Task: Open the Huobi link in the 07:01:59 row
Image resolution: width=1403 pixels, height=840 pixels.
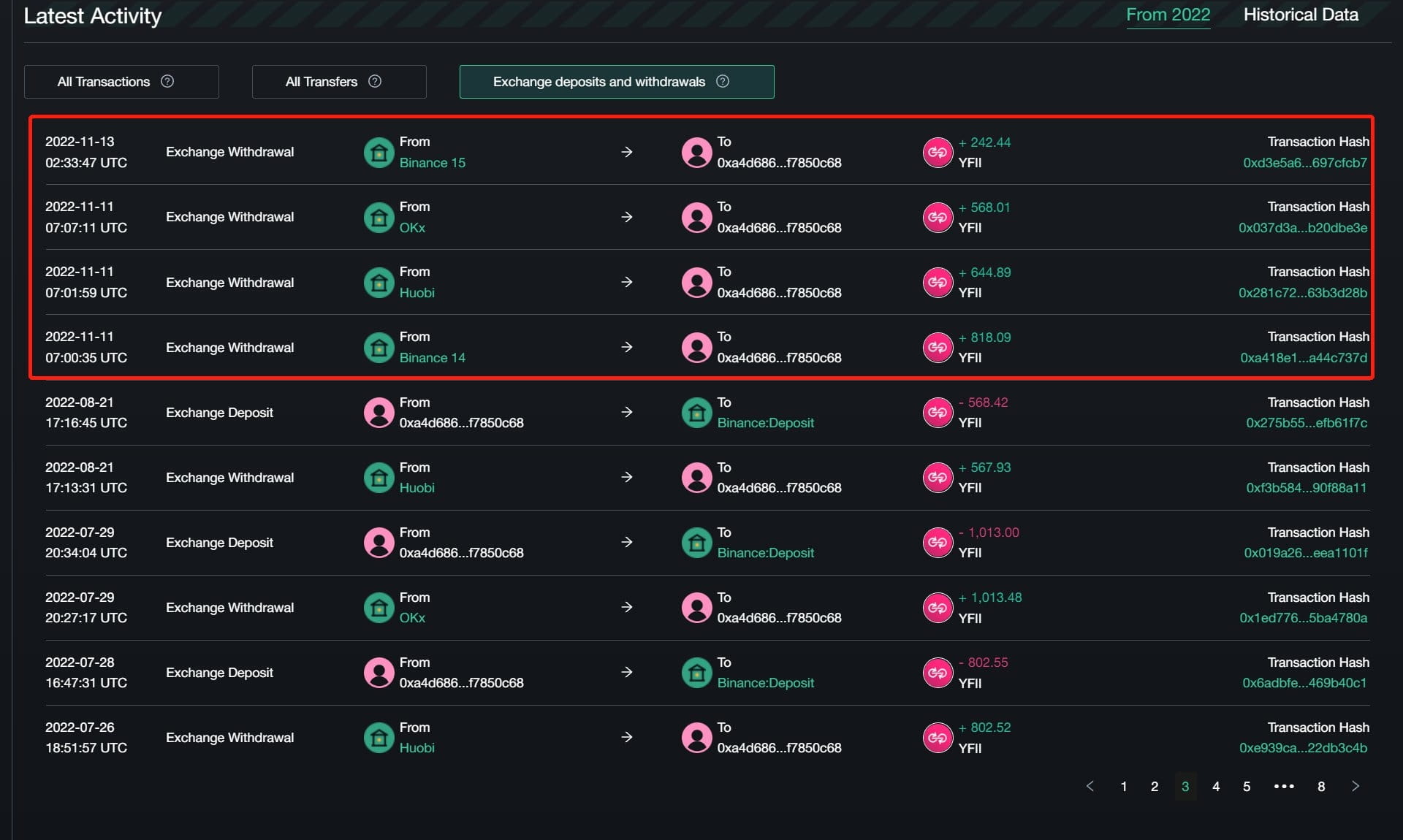Action: (x=417, y=293)
